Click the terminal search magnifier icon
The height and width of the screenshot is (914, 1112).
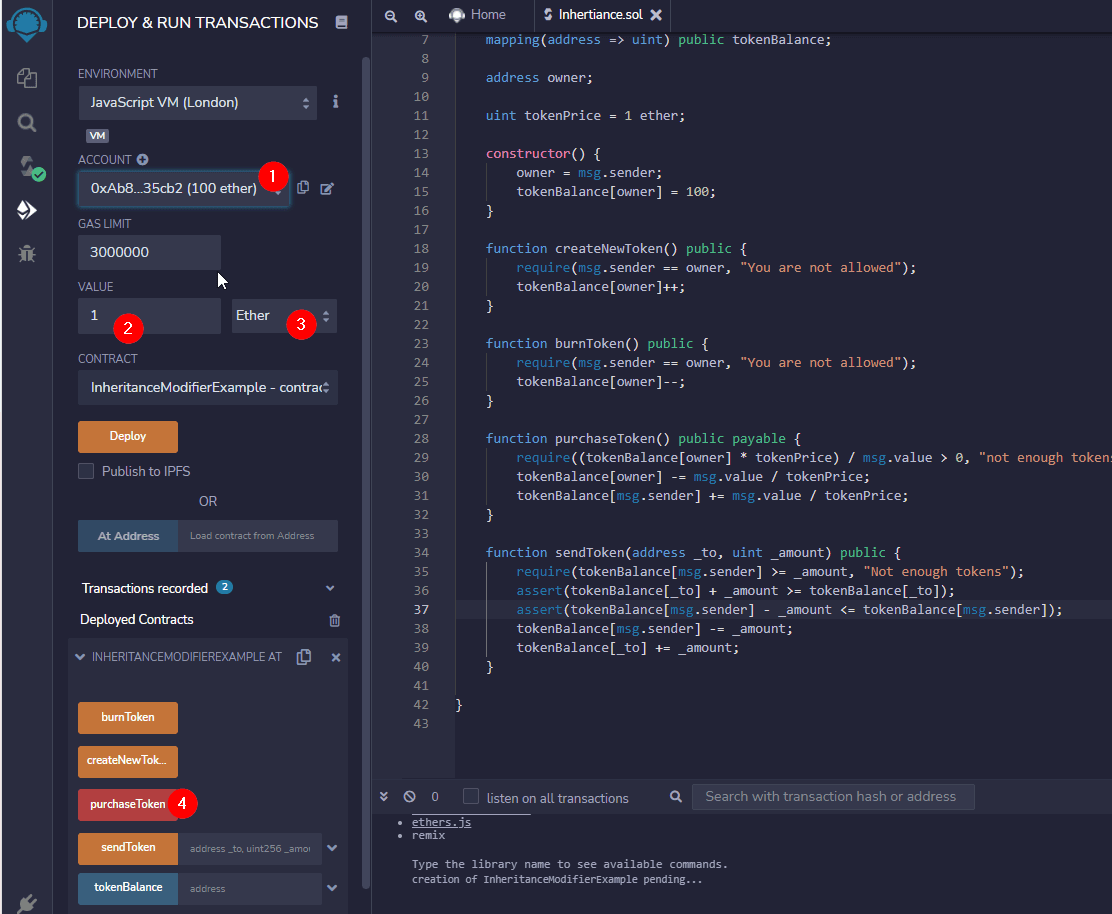676,796
